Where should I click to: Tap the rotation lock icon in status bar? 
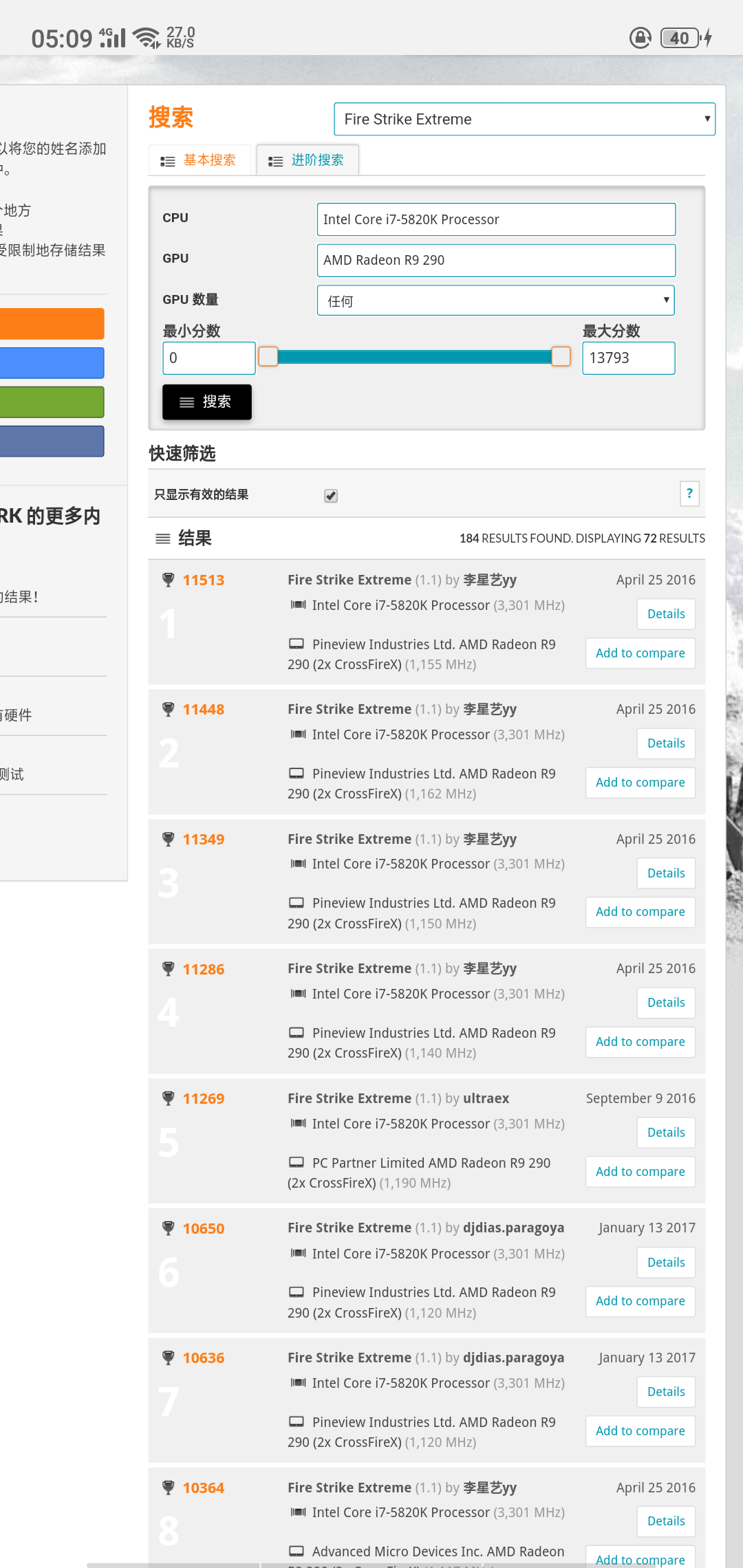click(x=640, y=38)
